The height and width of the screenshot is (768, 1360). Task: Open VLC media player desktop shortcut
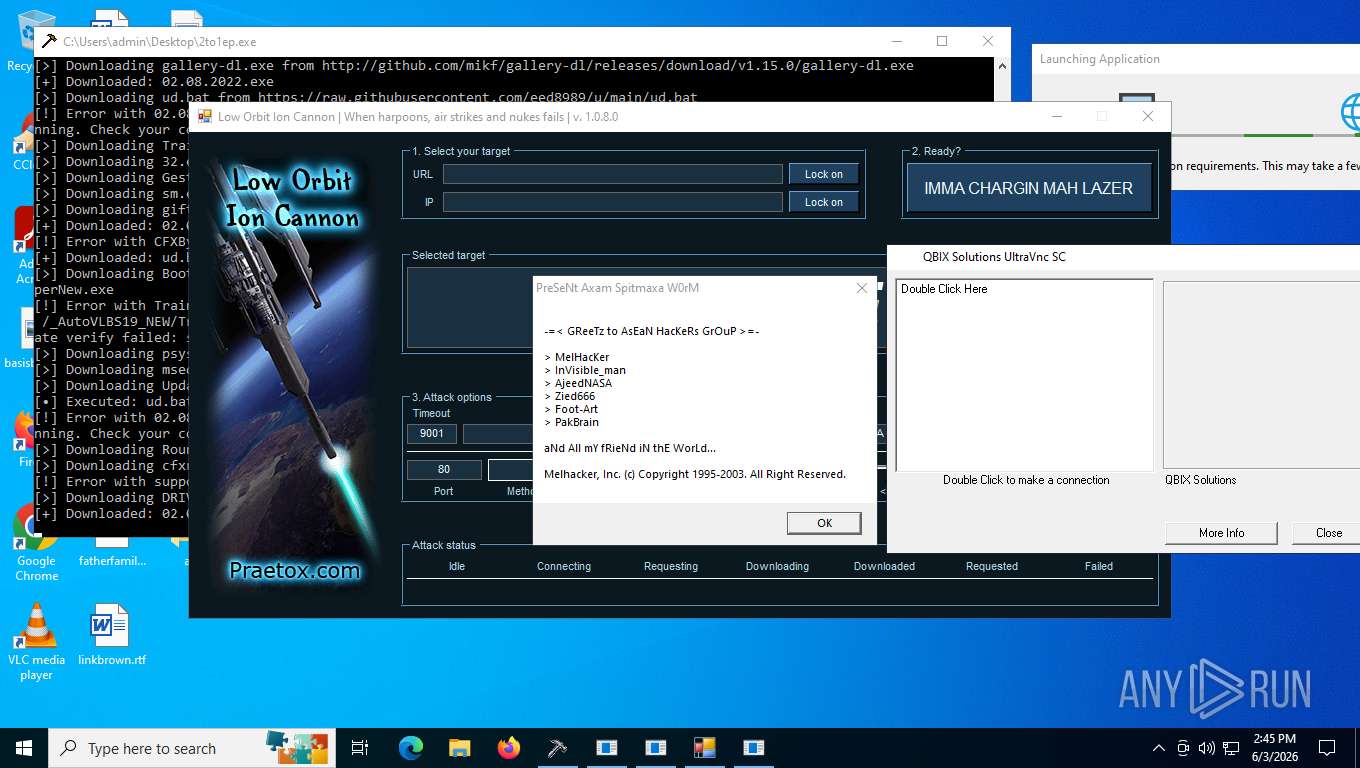pyautogui.click(x=36, y=641)
